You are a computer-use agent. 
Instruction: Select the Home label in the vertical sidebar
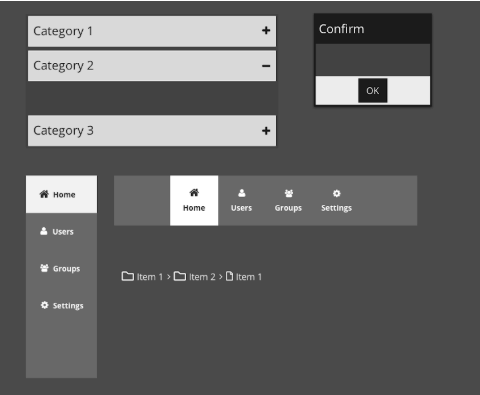click(64, 195)
